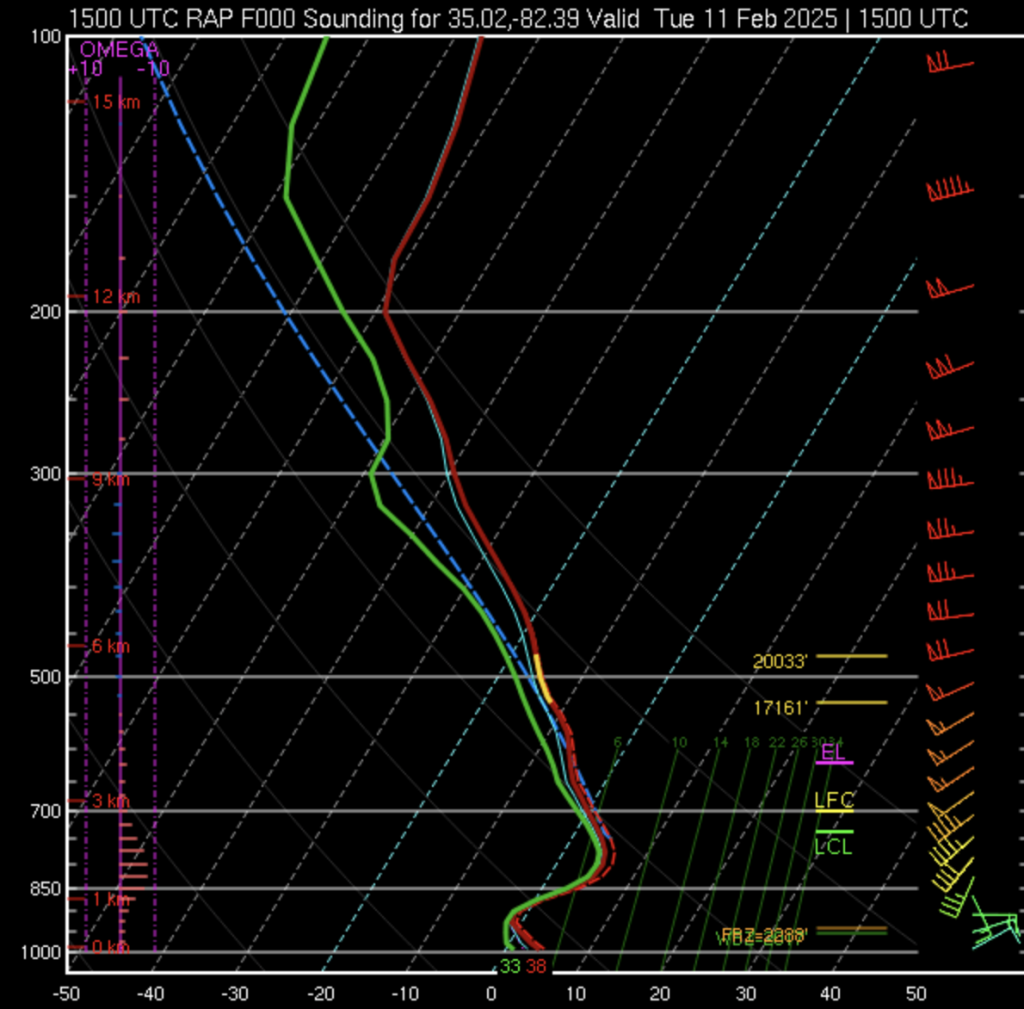Select the 20033' height annotation
This screenshot has width=1024, height=1009.
pyautogui.click(x=780, y=662)
